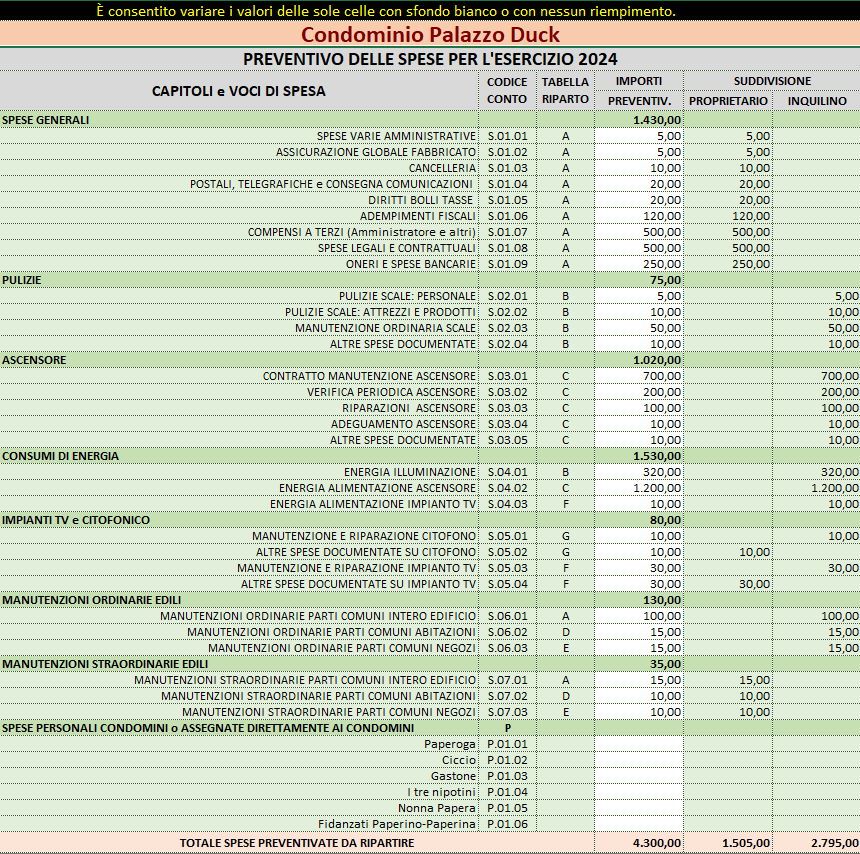Click the MANUTENZIONE ORDINARIA SCALE inquilino value
The image size is (860, 854).
(817, 328)
